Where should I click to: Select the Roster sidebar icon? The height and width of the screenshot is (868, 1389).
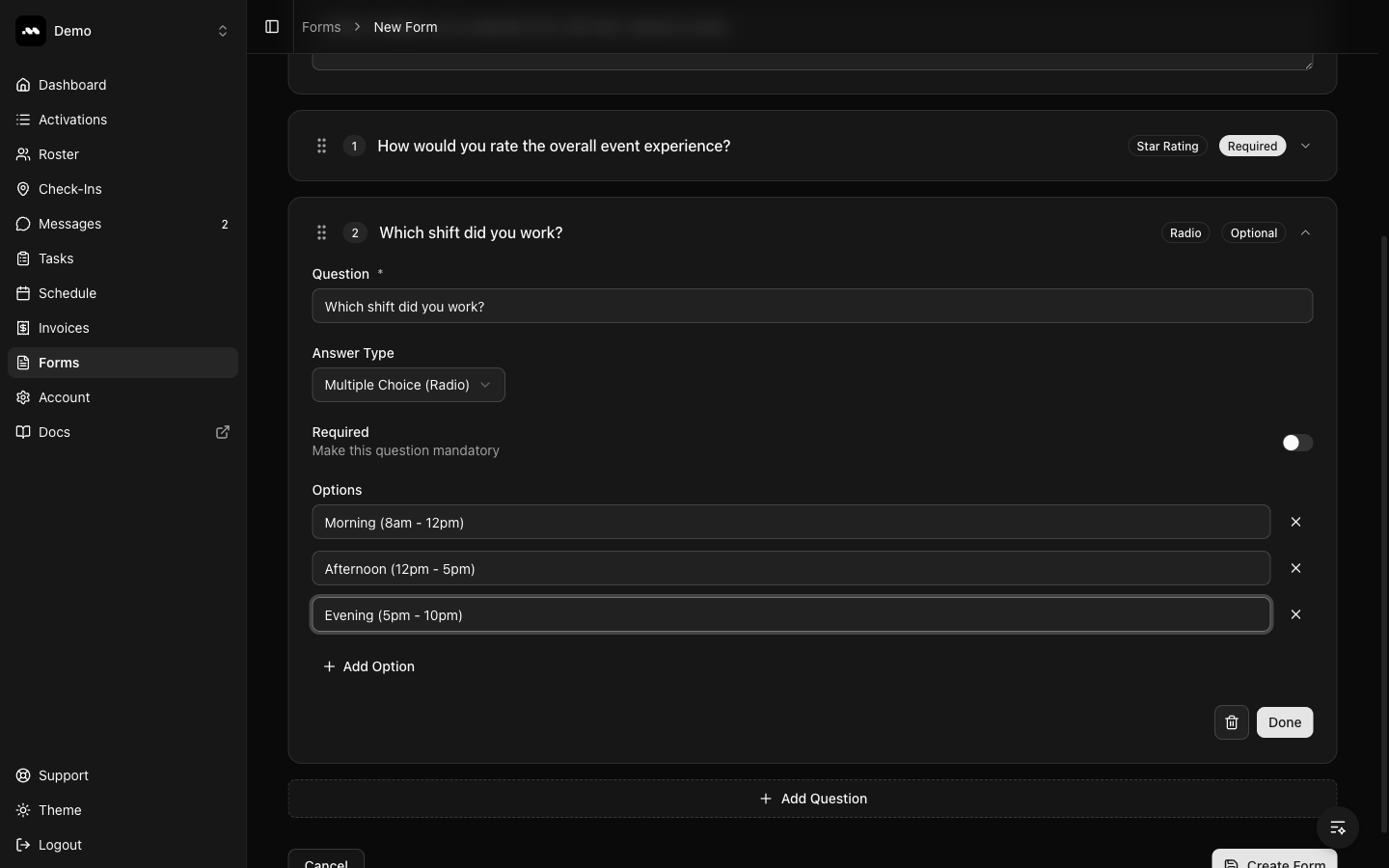(x=22, y=154)
